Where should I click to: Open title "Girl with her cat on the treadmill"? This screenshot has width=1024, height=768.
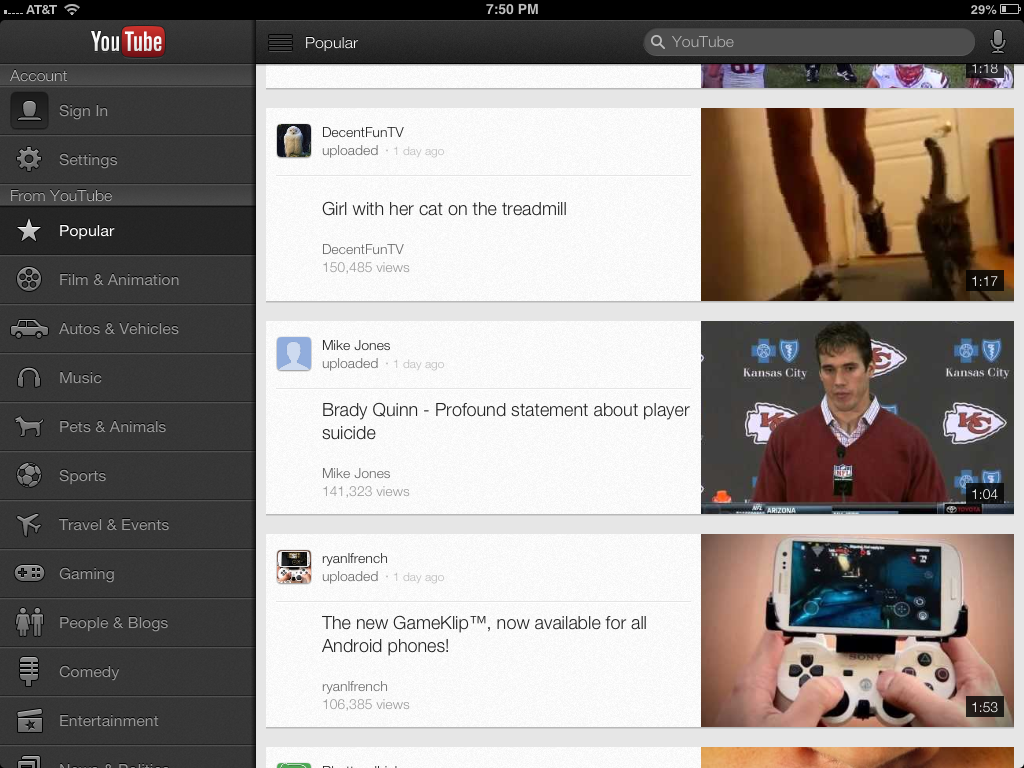click(444, 209)
